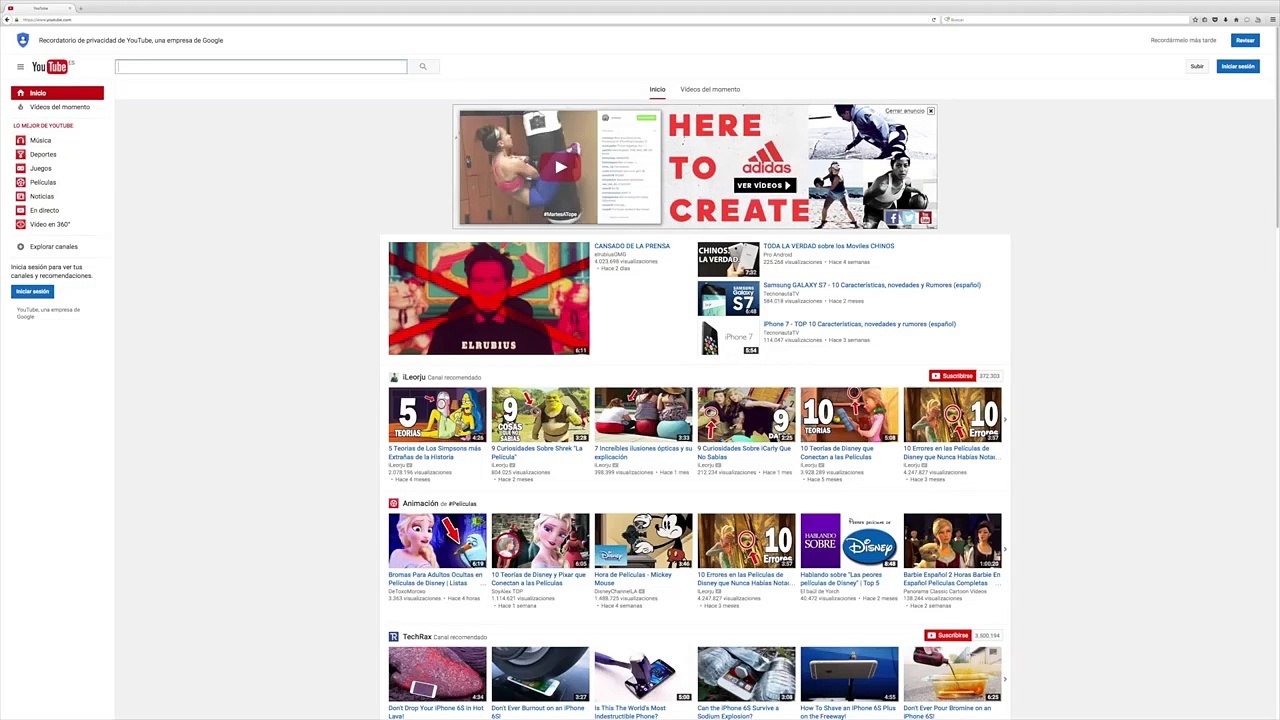This screenshot has height=720, width=1280.
Task: Open iPhone 7 TOP 10 video link
Action: (x=860, y=324)
